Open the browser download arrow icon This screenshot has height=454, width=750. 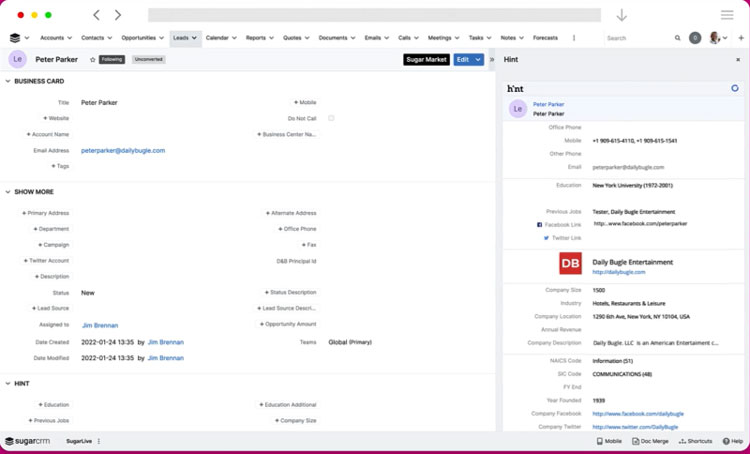[621, 15]
